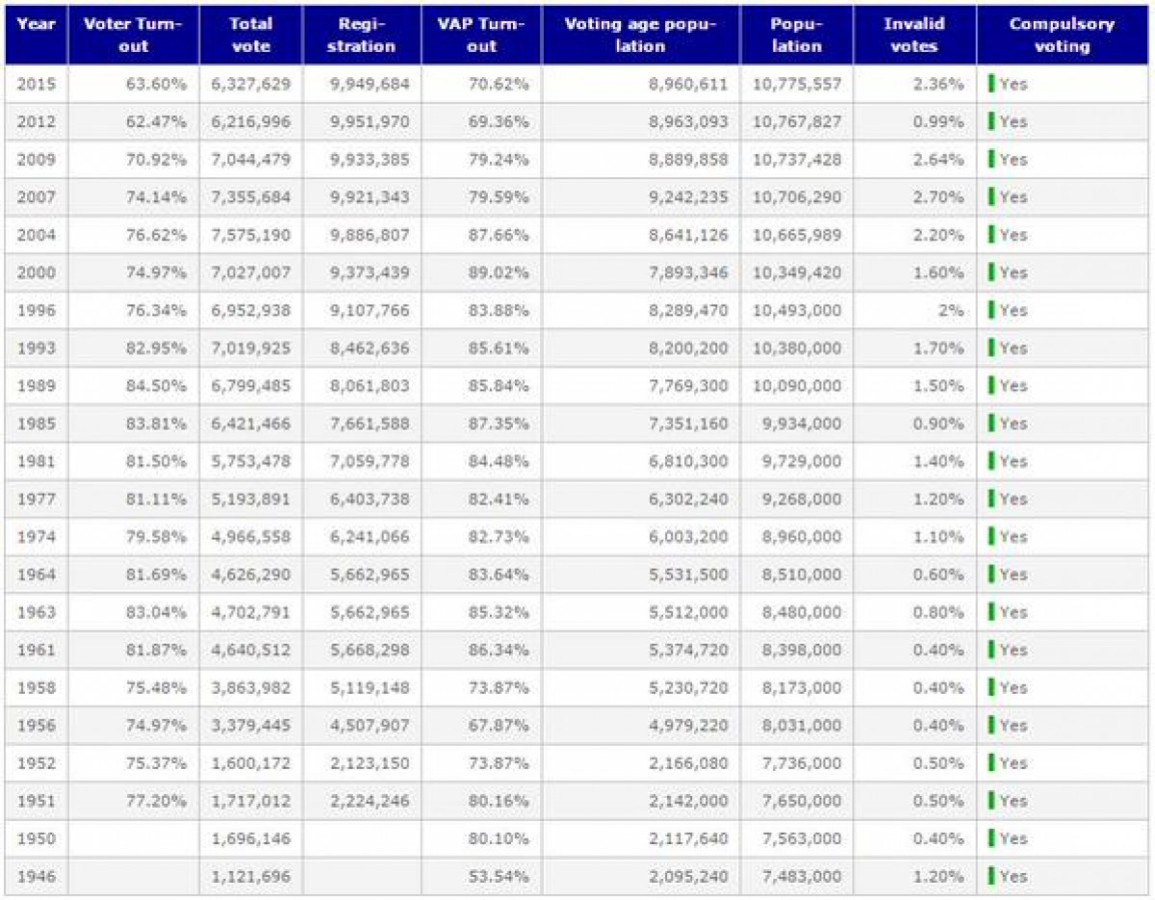Click the Voting age population header
This screenshot has height=900, width=1155.
pos(641,35)
